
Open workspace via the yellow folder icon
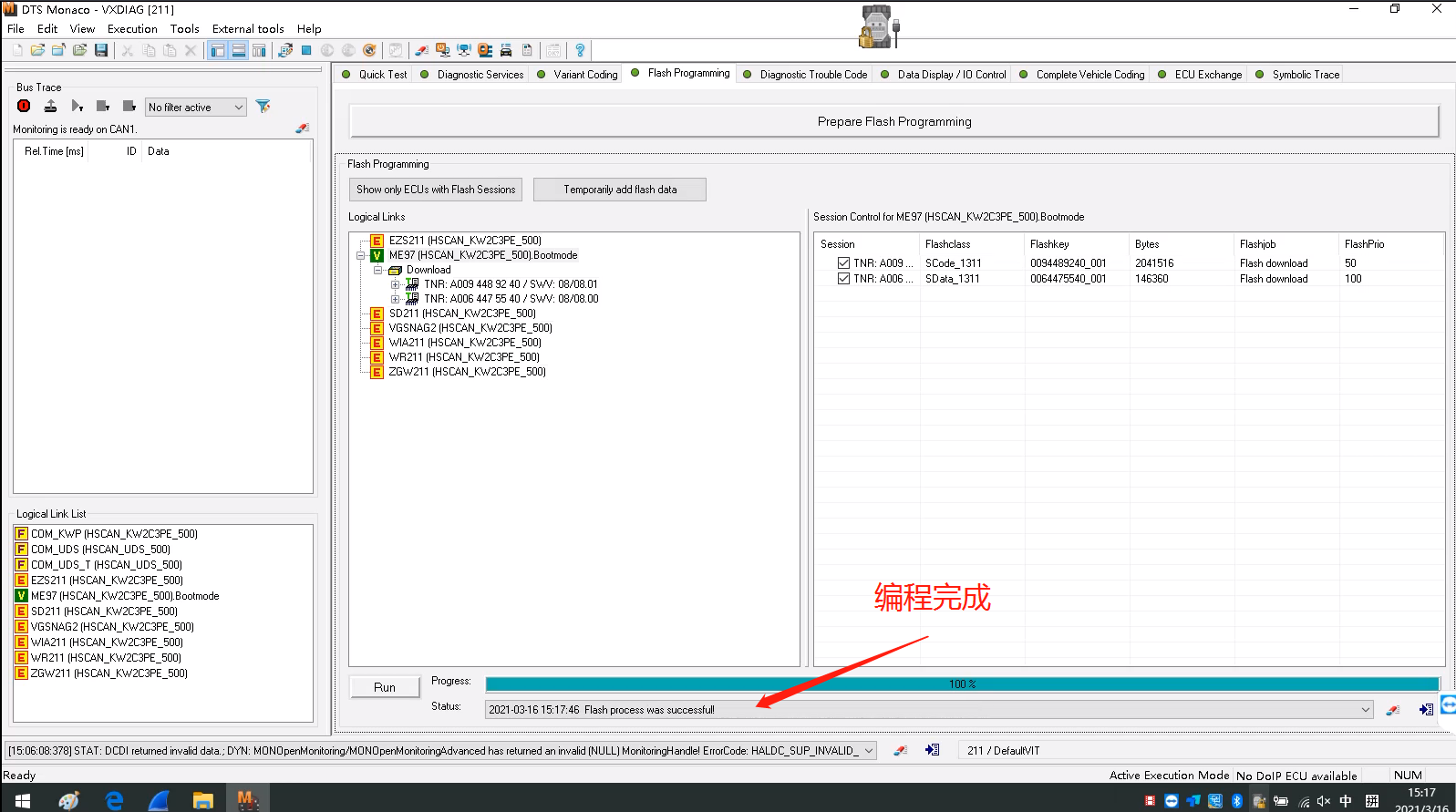[x=37, y=50]
